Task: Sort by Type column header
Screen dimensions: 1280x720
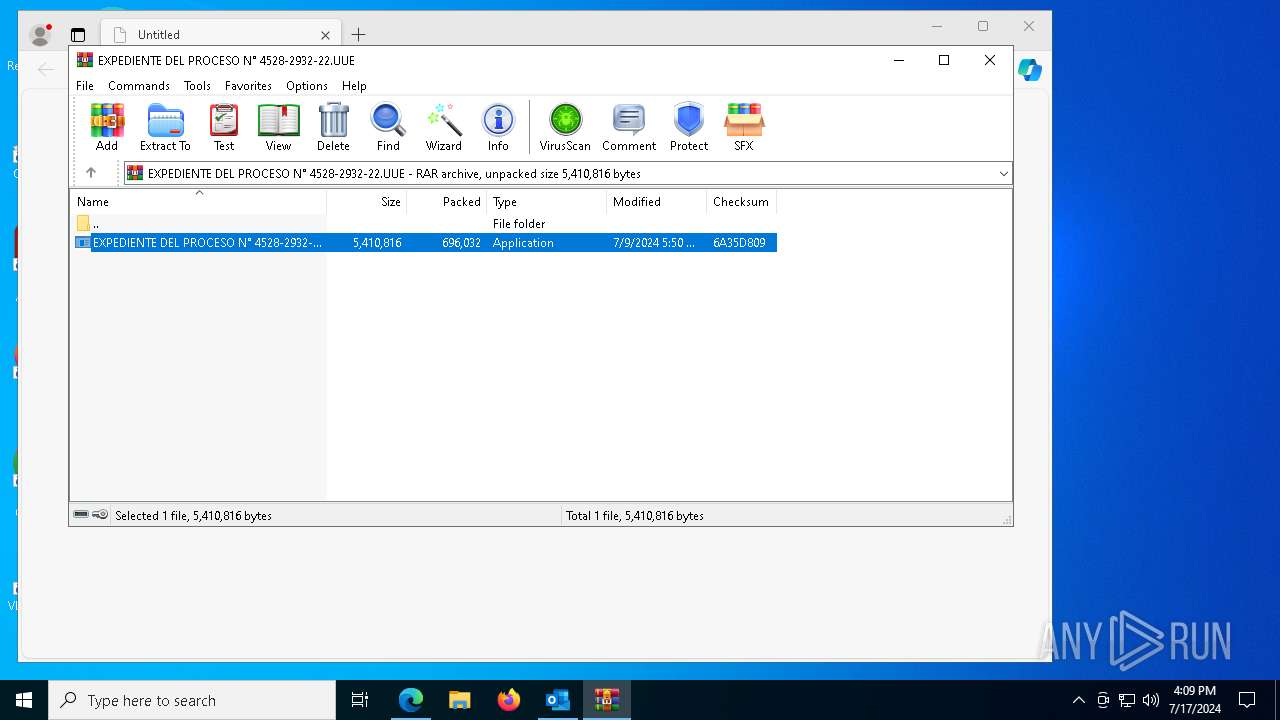Action: pyautogui.click(x=547, y=201)
